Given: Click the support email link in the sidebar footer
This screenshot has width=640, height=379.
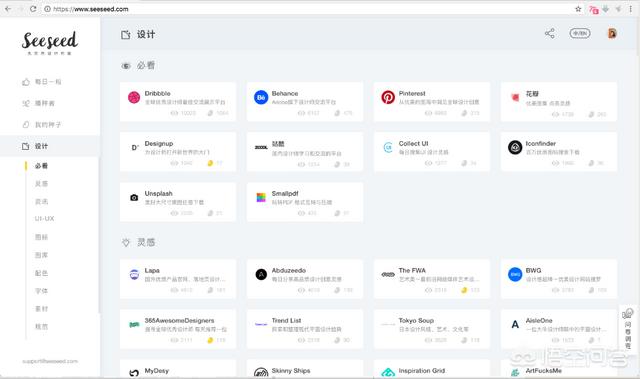Looking at the screenshot, I should pos(50,361).
